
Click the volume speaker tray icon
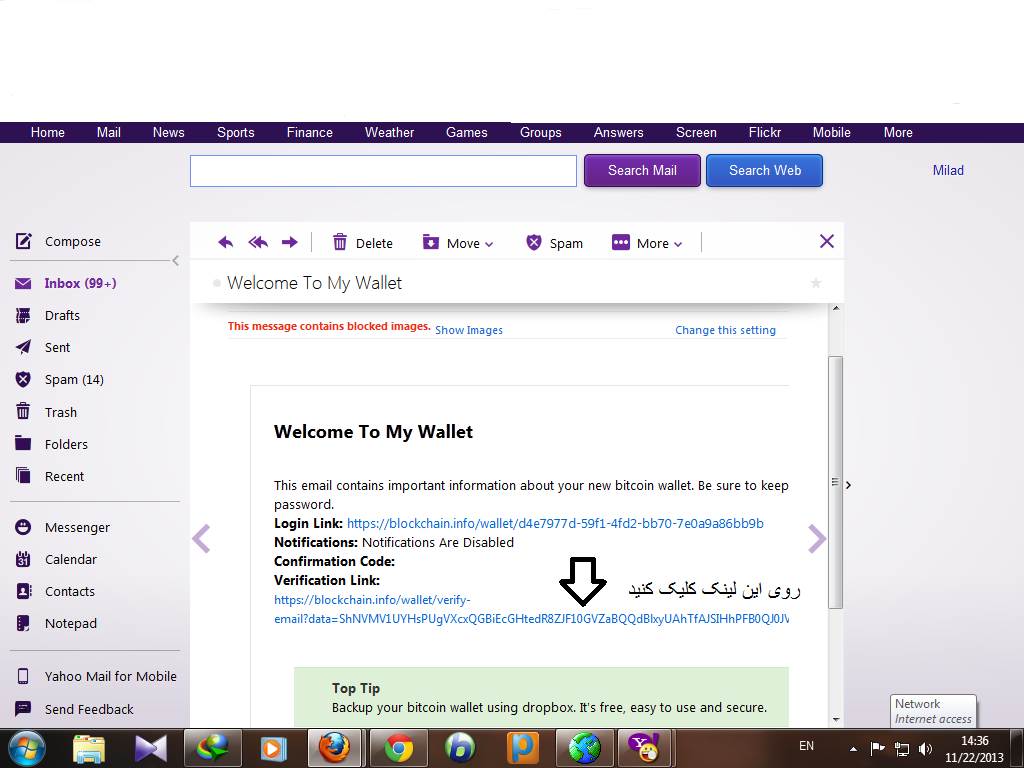pos(925,748)
